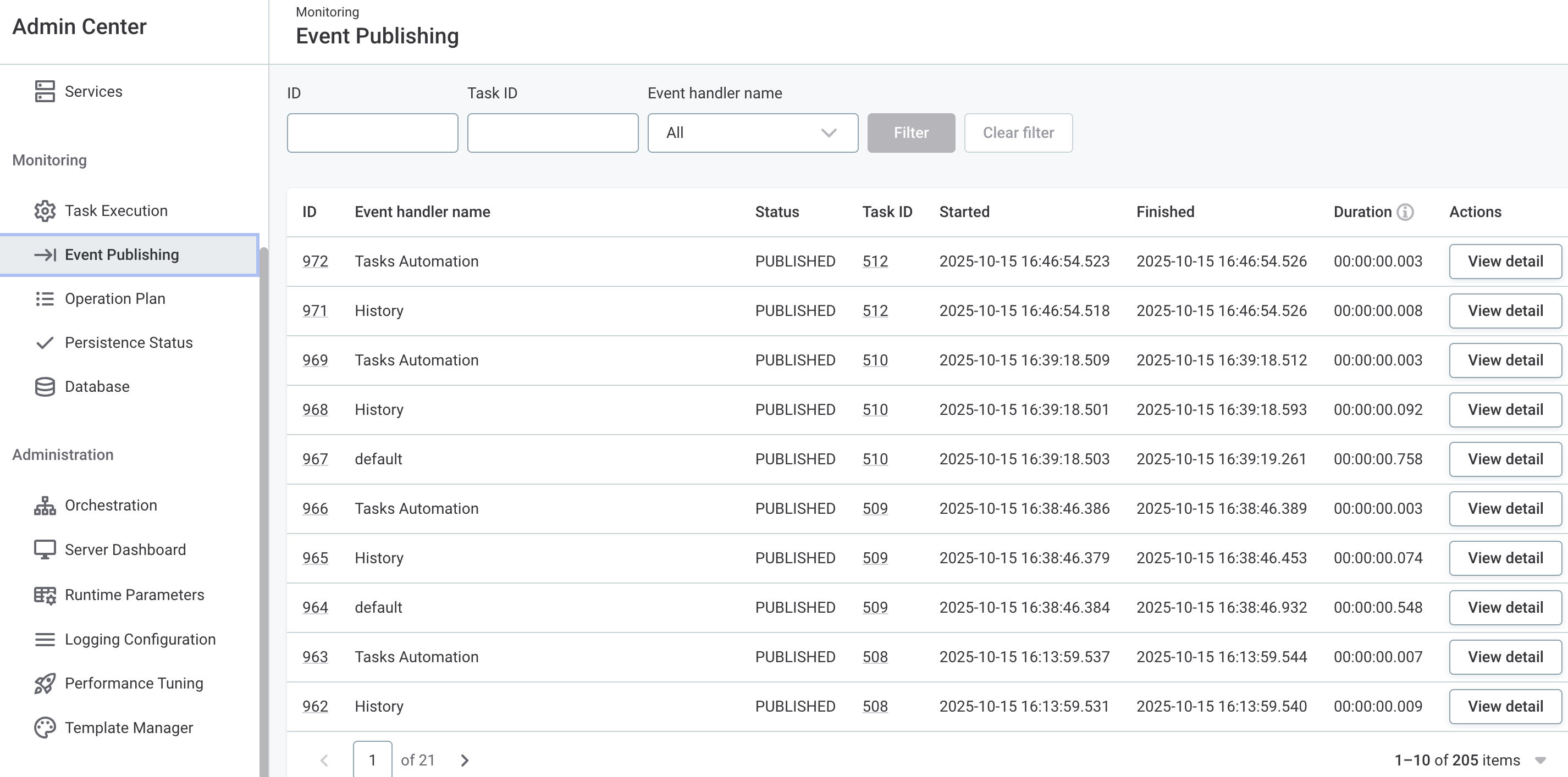View detail for event 972
1568x777 pixels.
(x=1505, y=260)
